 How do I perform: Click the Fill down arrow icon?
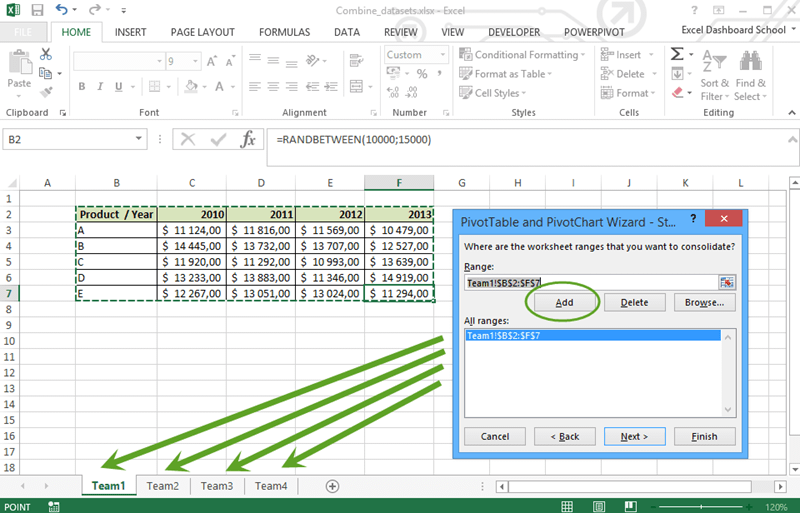click(677, 74)
